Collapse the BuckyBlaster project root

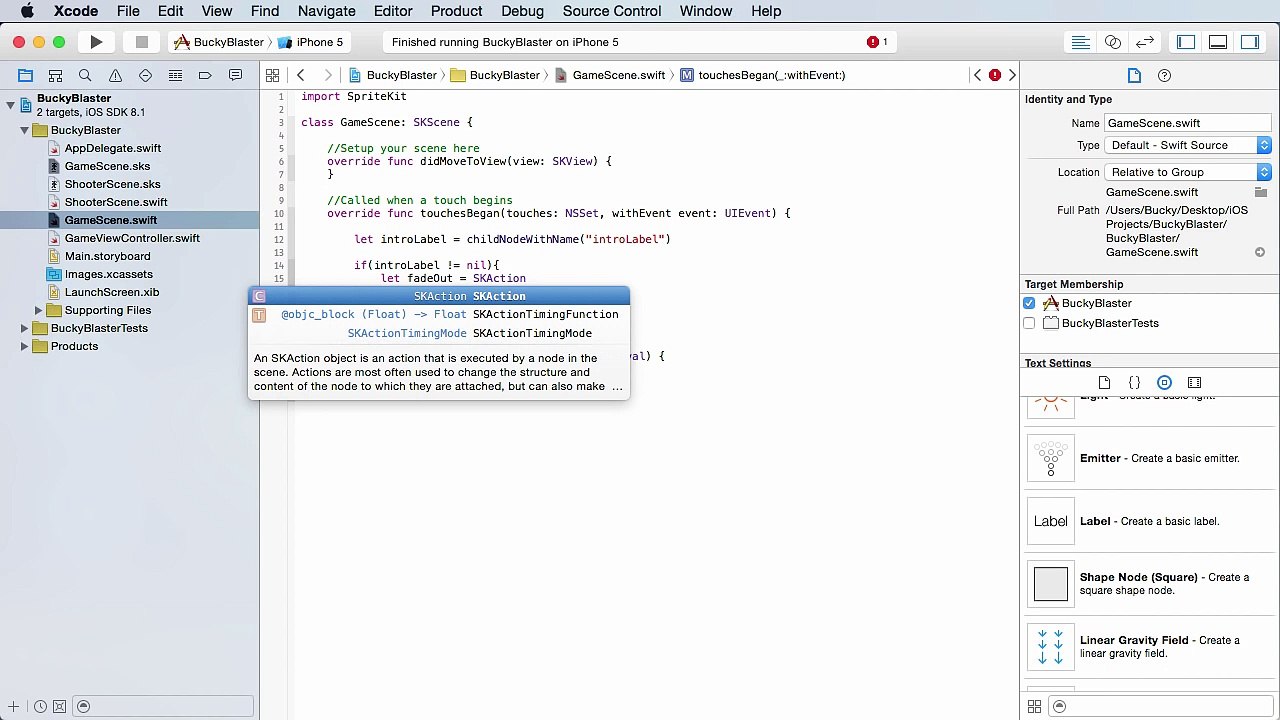[10, 104]
